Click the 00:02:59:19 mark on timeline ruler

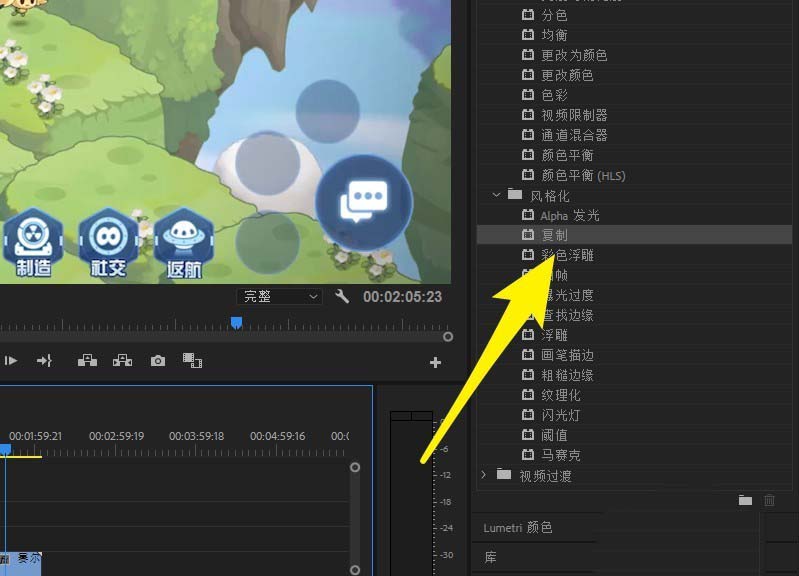click(117, 436)
